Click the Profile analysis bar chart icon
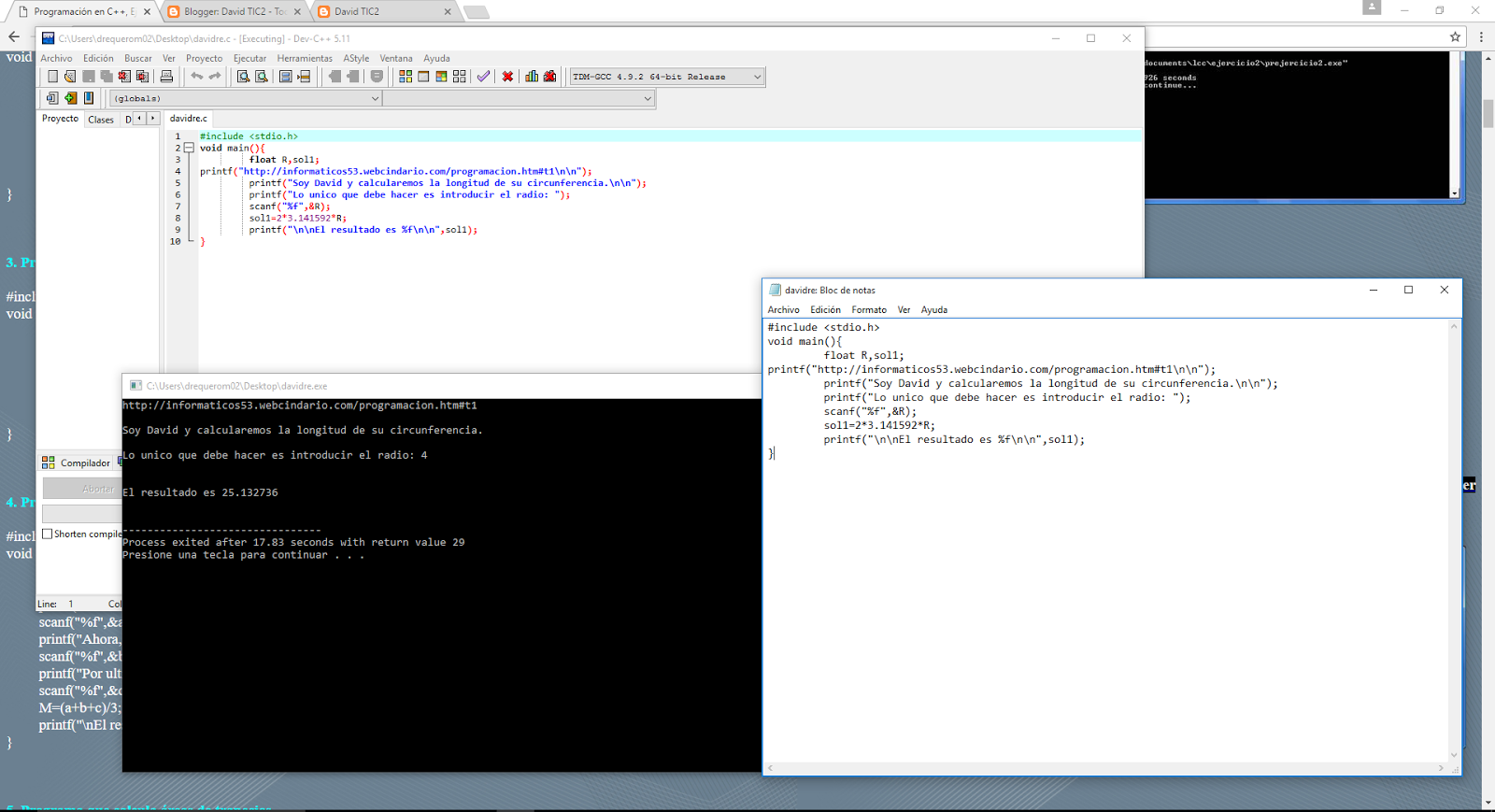1495x812 pixels. pos(532,77)
